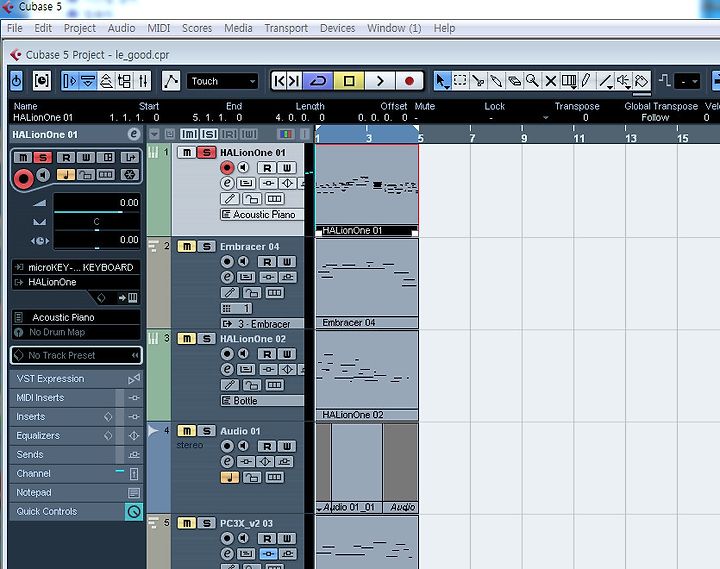Select the Draw pencil tool
The image size is (720, 569).
(586, 81)
